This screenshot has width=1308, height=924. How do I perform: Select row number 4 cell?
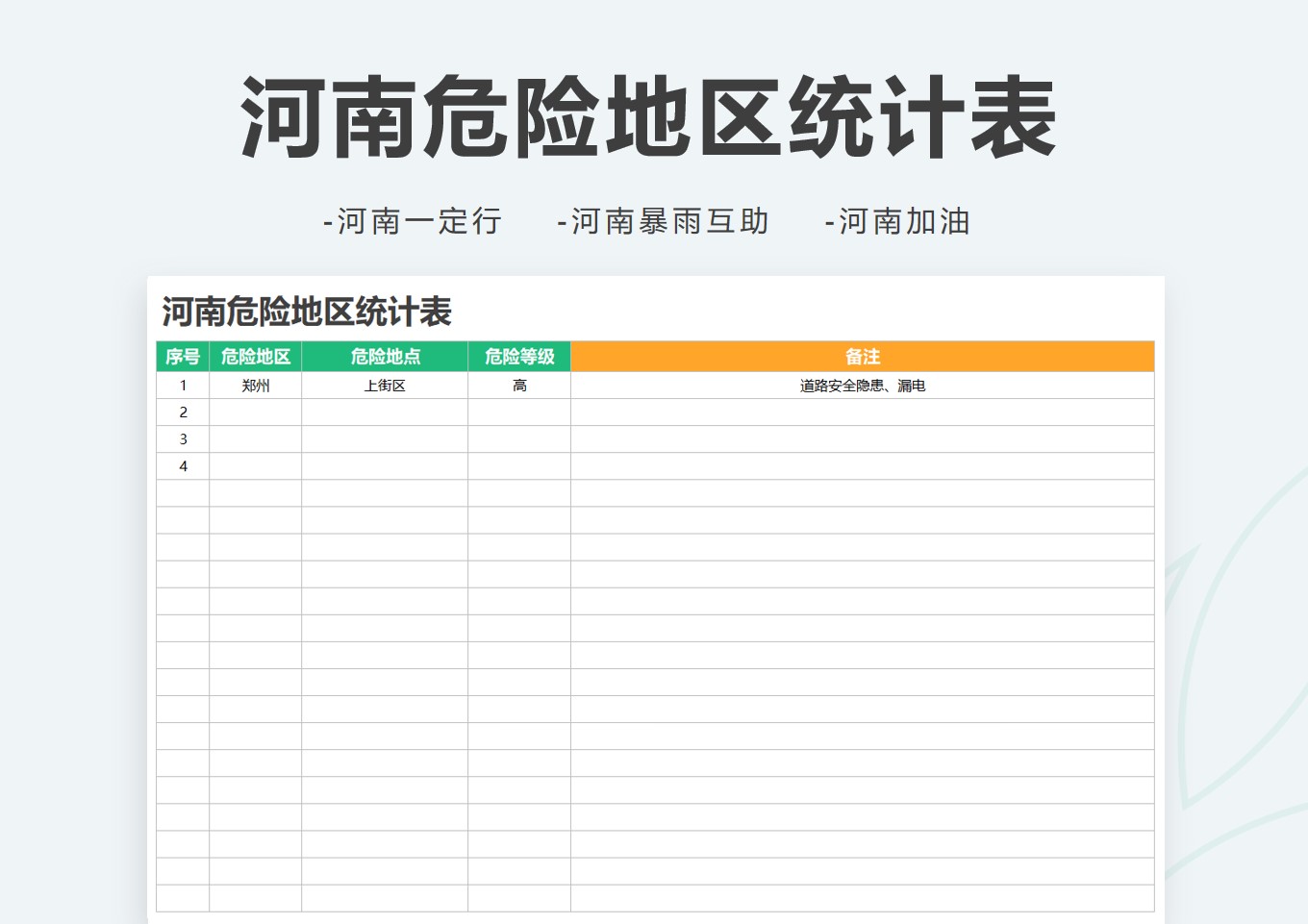coord(183,465)
